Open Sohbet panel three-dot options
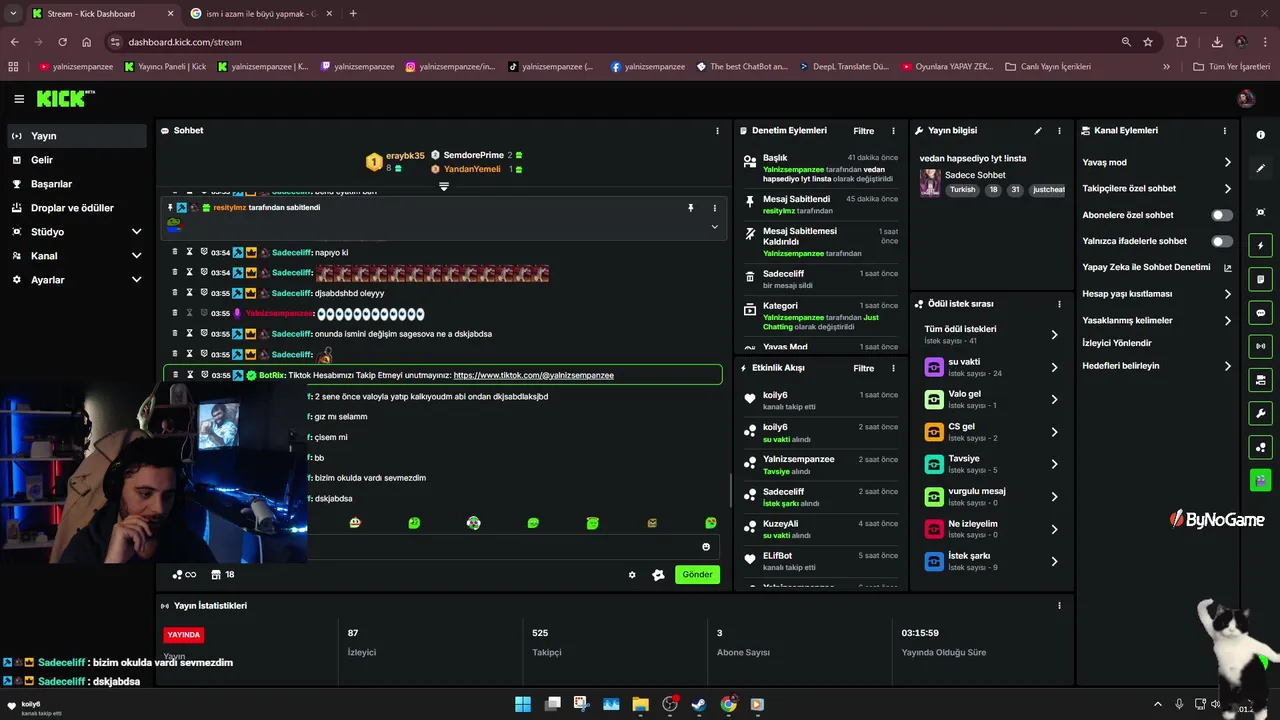Image resolution: width=1280 pixels, height=720 pixels. pyautogui.click(x=717, y=131)
